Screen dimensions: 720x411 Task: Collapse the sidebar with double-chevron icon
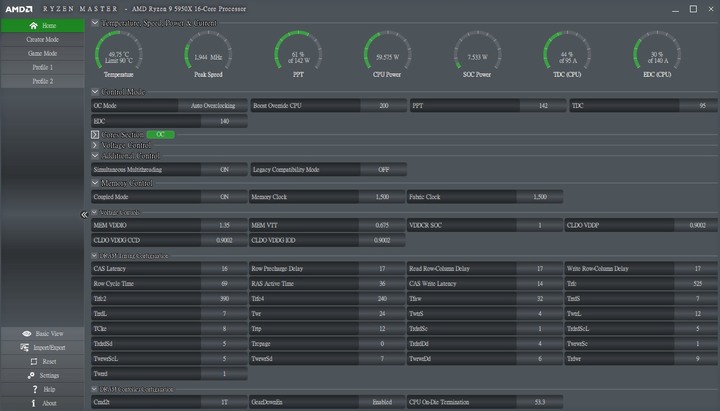coord(84,214)
